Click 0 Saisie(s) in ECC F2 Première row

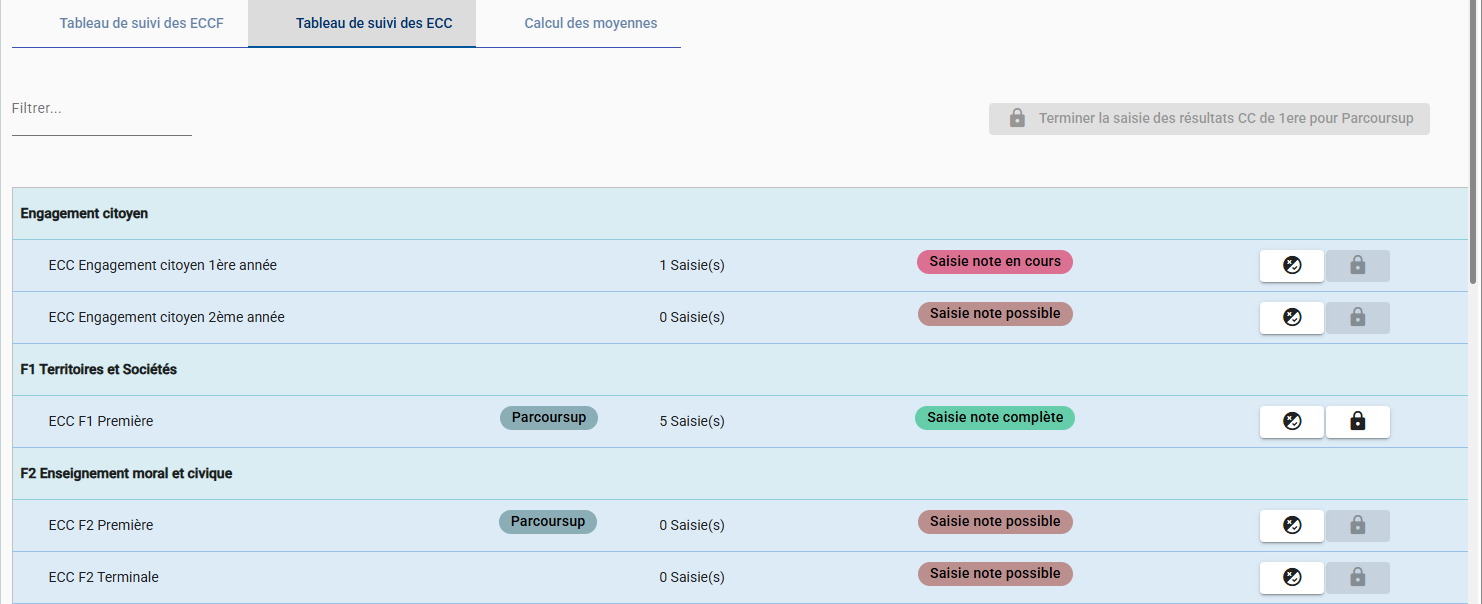pyautogui.click(x=692, y=526)
